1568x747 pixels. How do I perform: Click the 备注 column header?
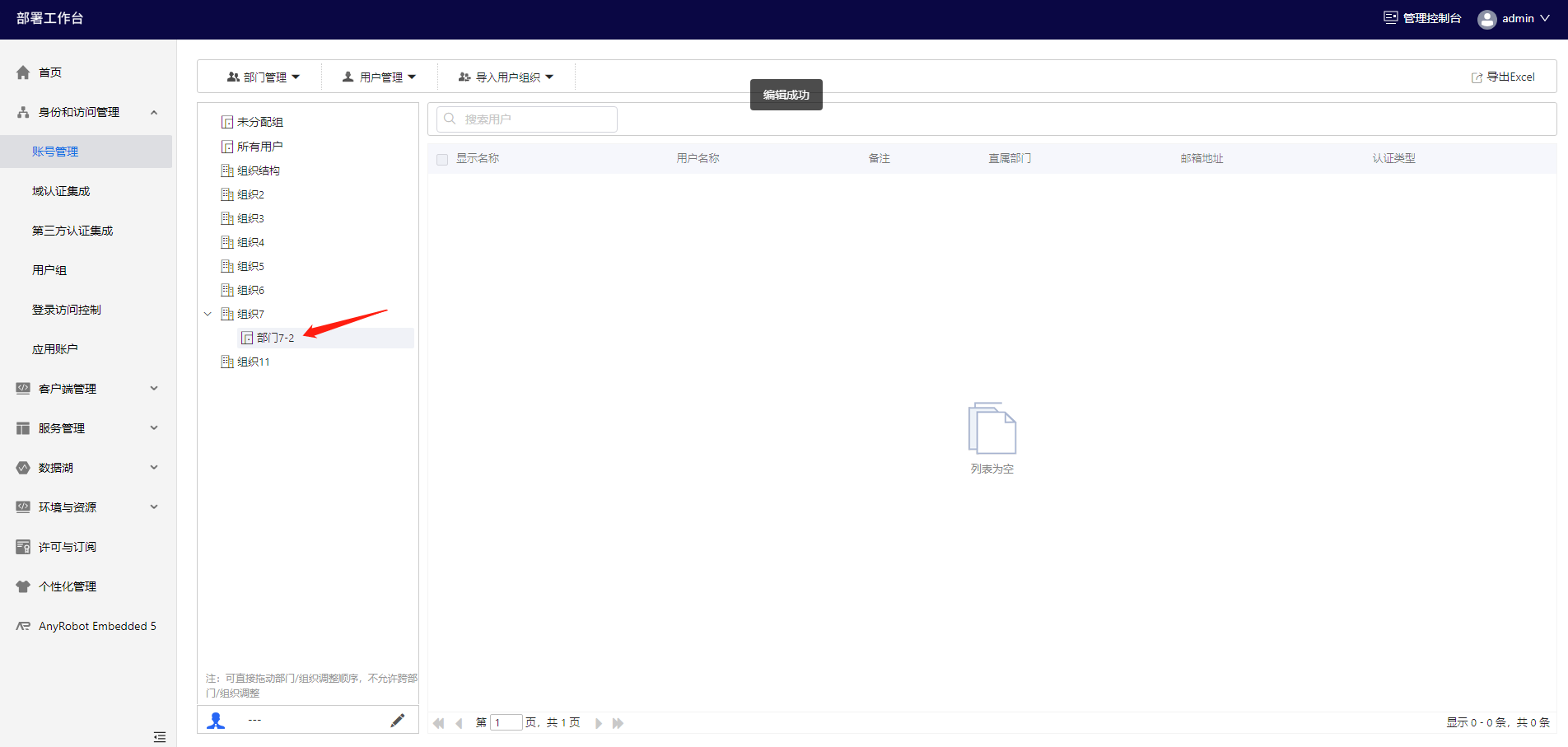click(x=880, y=158)
